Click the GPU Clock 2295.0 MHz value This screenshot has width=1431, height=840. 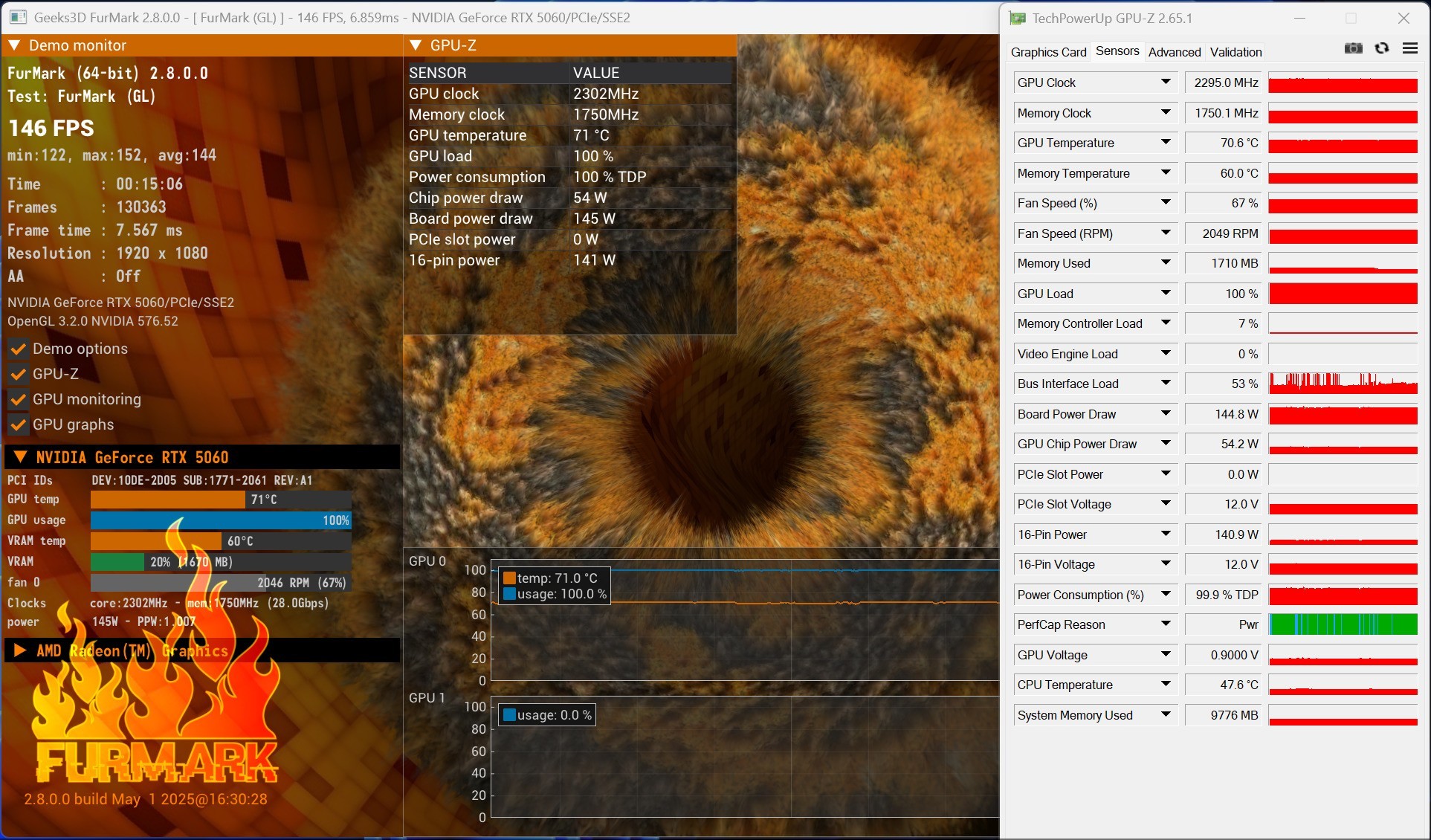click(1224, 83)
